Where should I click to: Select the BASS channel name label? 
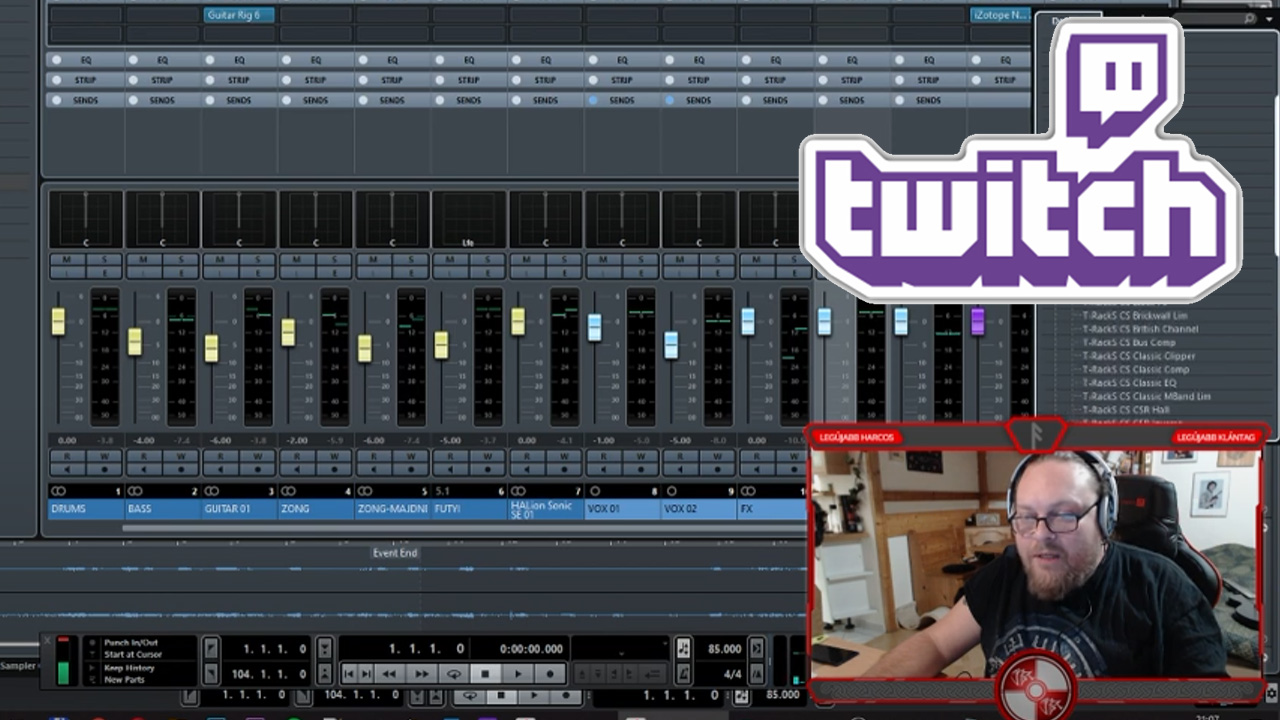pos(162,509)
